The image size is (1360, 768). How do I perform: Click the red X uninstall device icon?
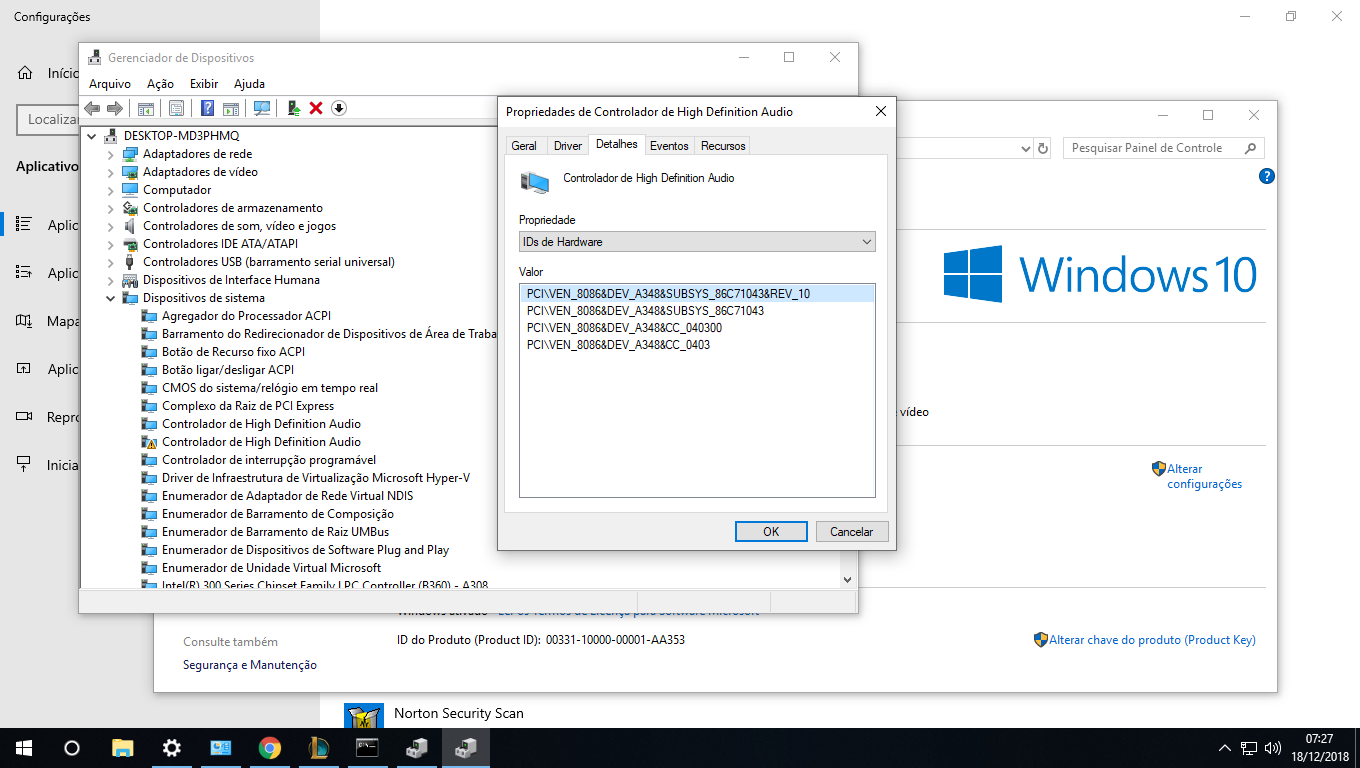(316, 108)
